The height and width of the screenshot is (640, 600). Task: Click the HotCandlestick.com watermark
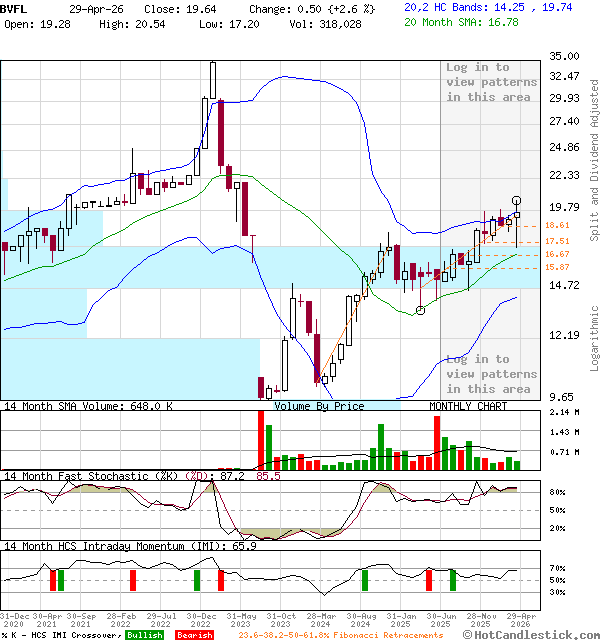(533, 634)
